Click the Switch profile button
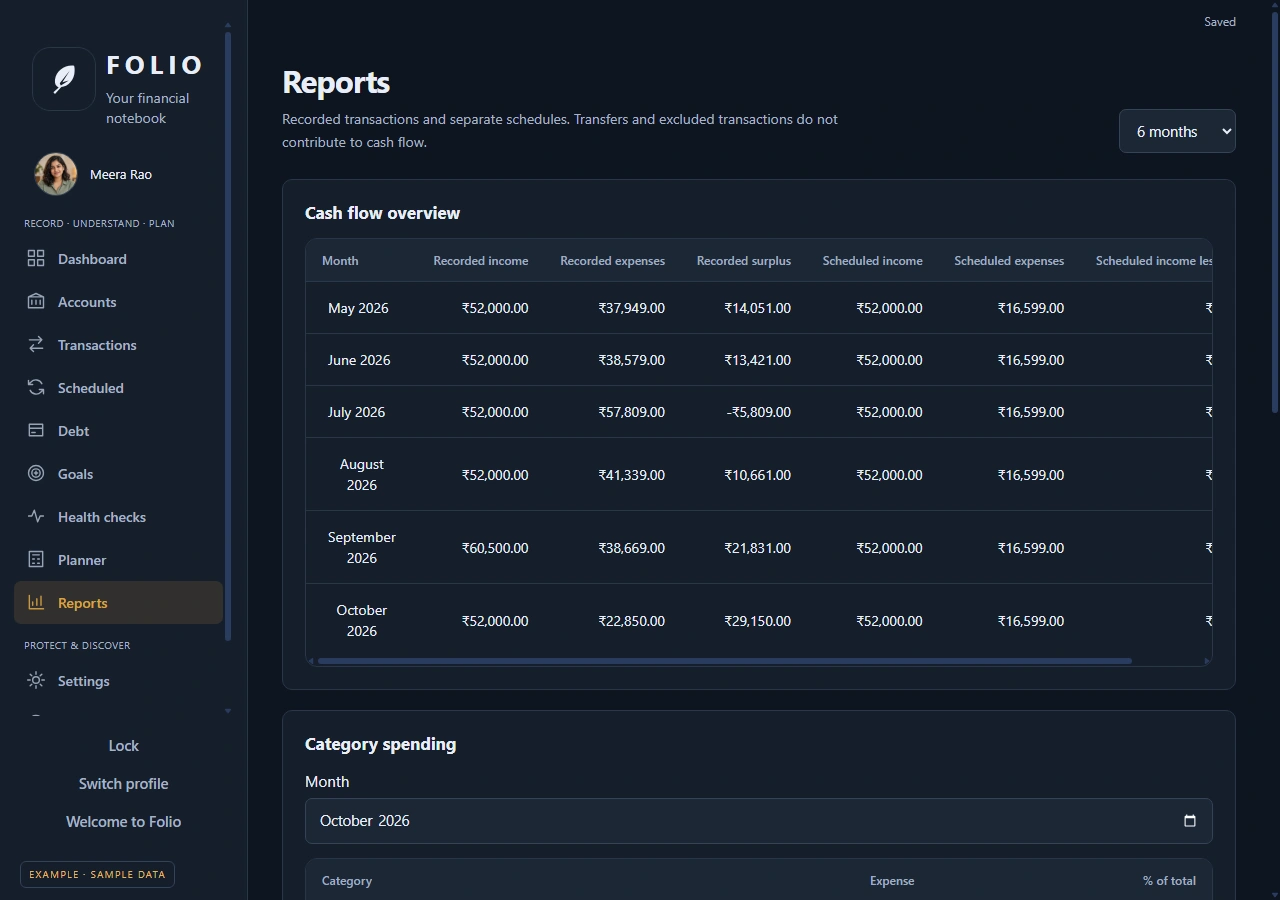The width and height of the screenshot is (1280, 900). [123, 784]
